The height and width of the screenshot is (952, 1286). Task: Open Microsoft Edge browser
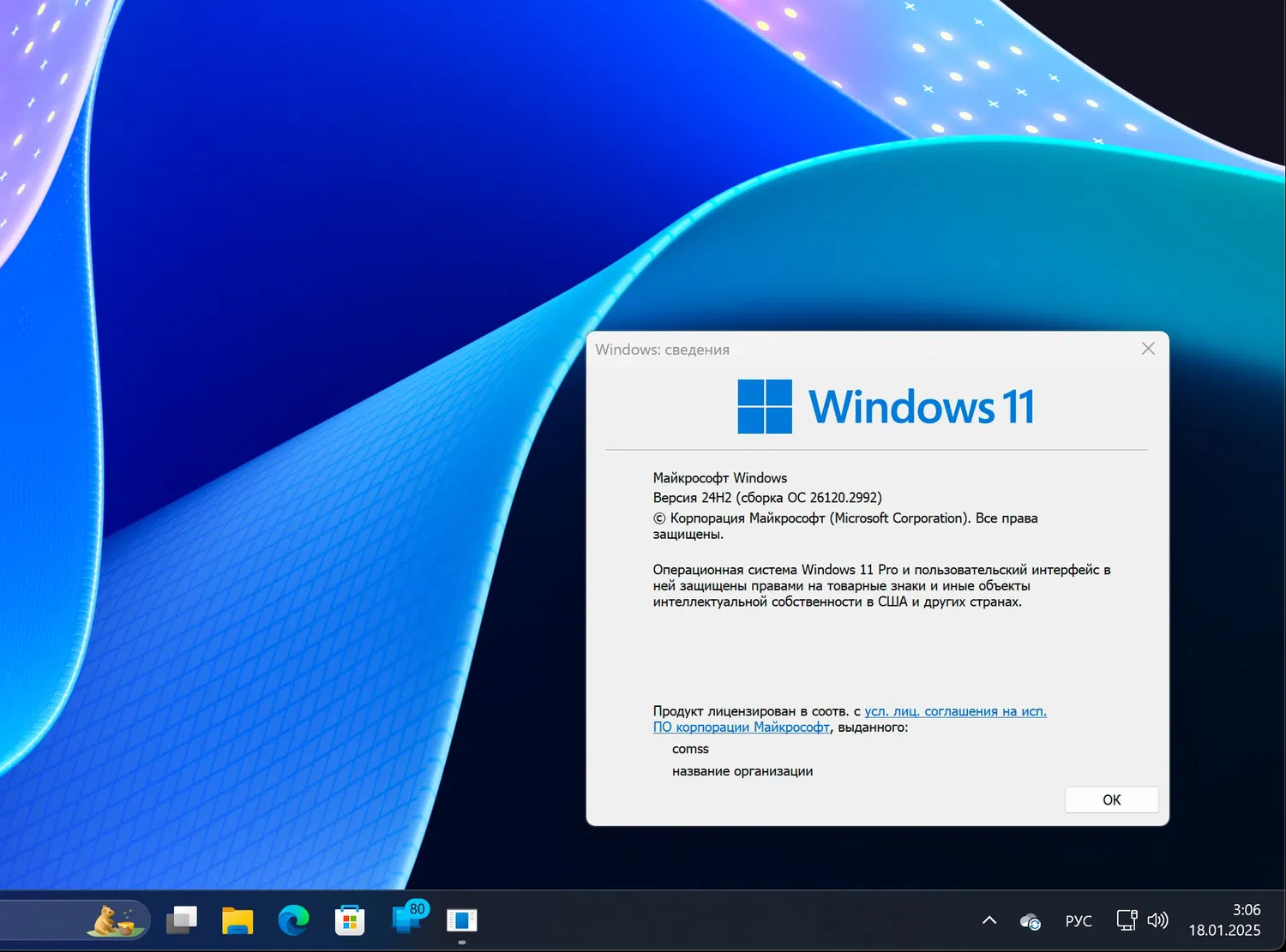293,919
